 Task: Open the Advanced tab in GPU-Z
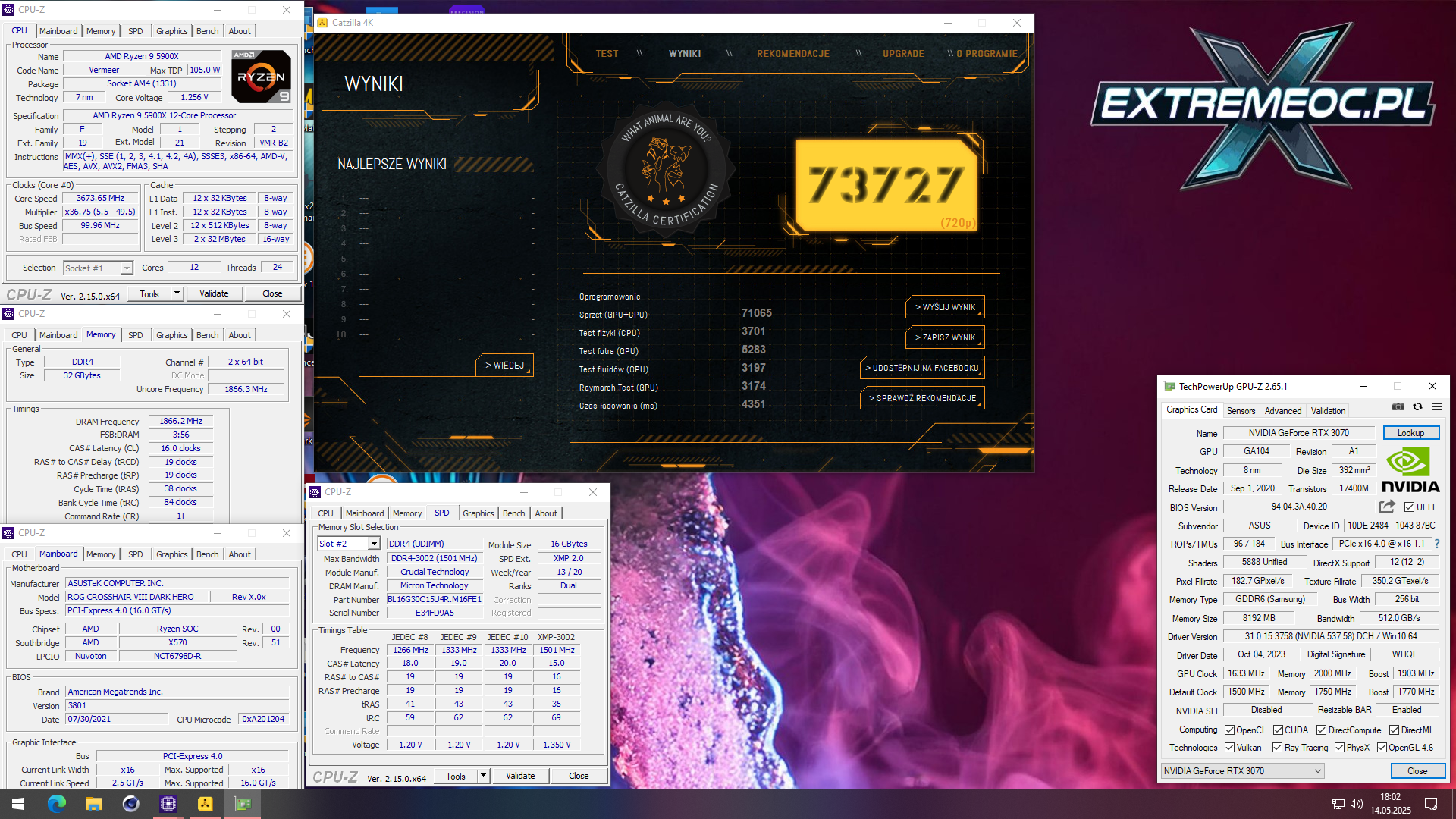(1282, 411)
